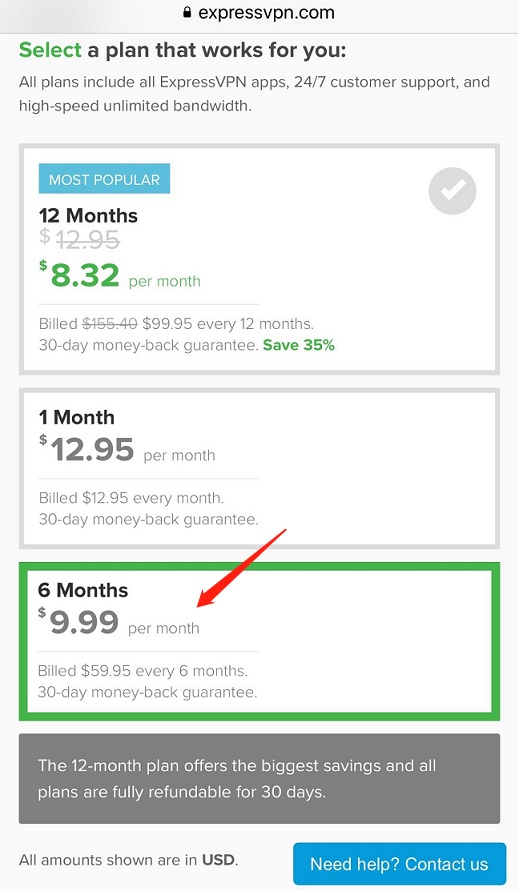Click the All amounts shown are in USD note
518x891 pixels.
click(x=128, y=859)
